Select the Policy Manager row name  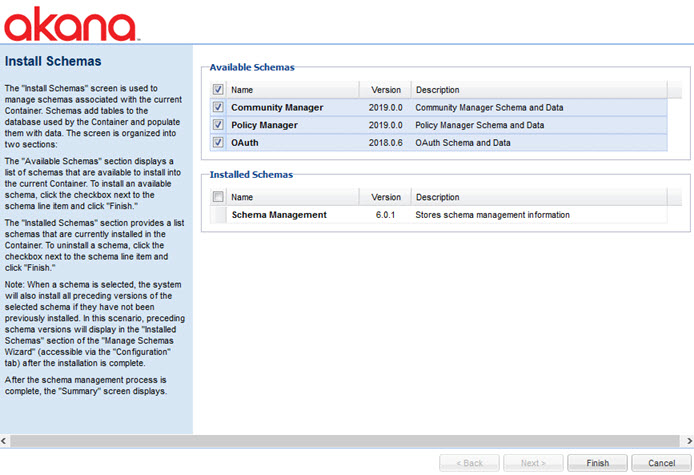click(x=264, y=125)
